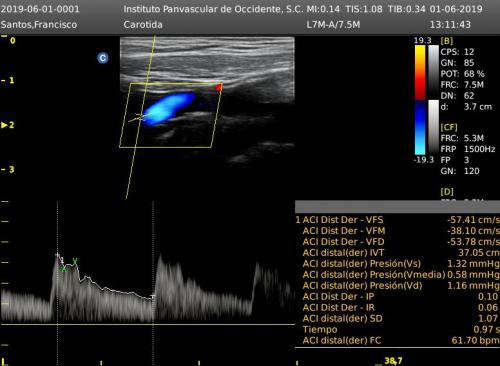Image resolution: width=500 pixels, height=366 pixels.
Task: Click the red marker on color box corner
Action: click(x=219, y=88)
